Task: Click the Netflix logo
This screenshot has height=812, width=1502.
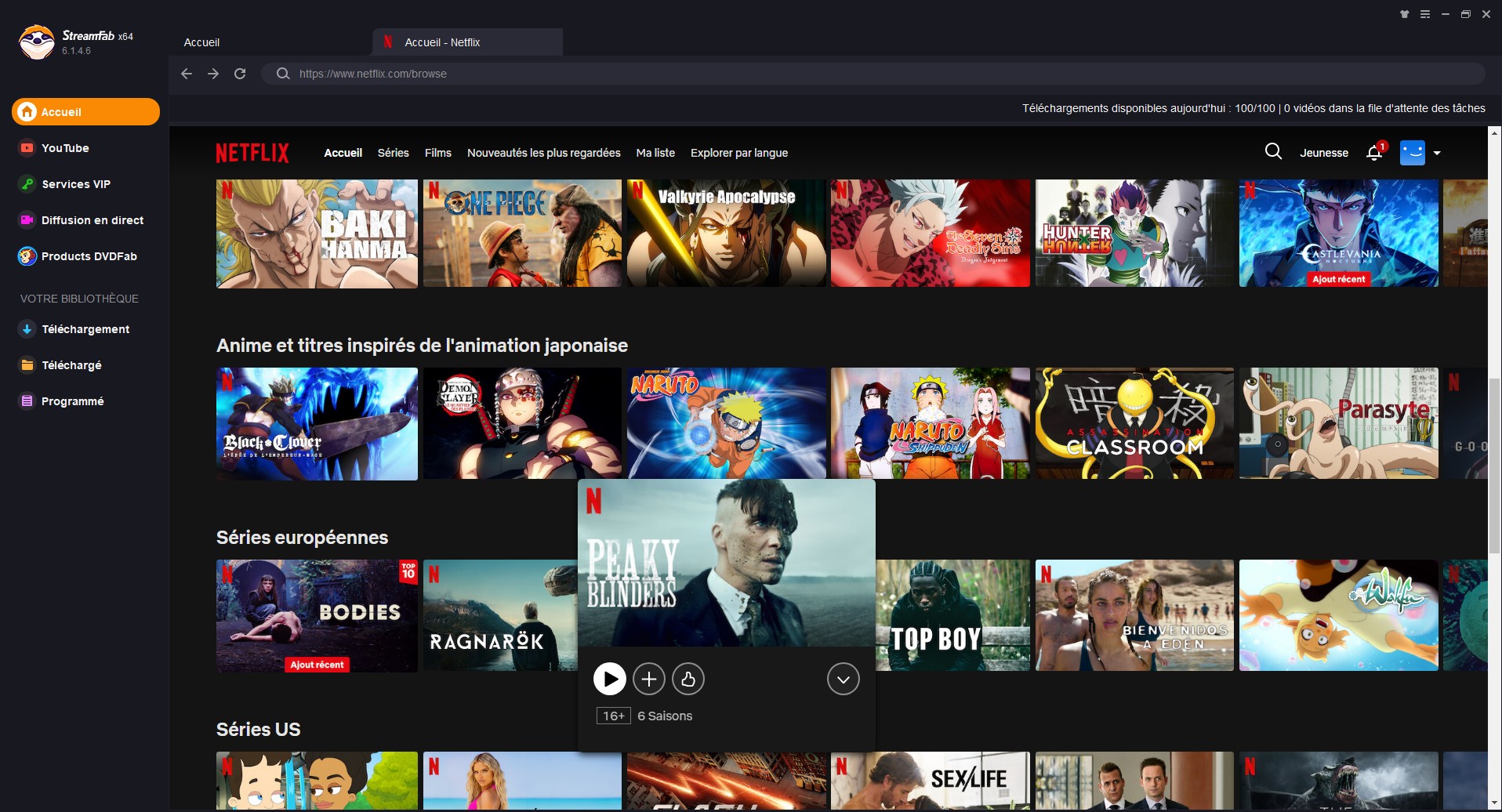Action: (252, 153)
